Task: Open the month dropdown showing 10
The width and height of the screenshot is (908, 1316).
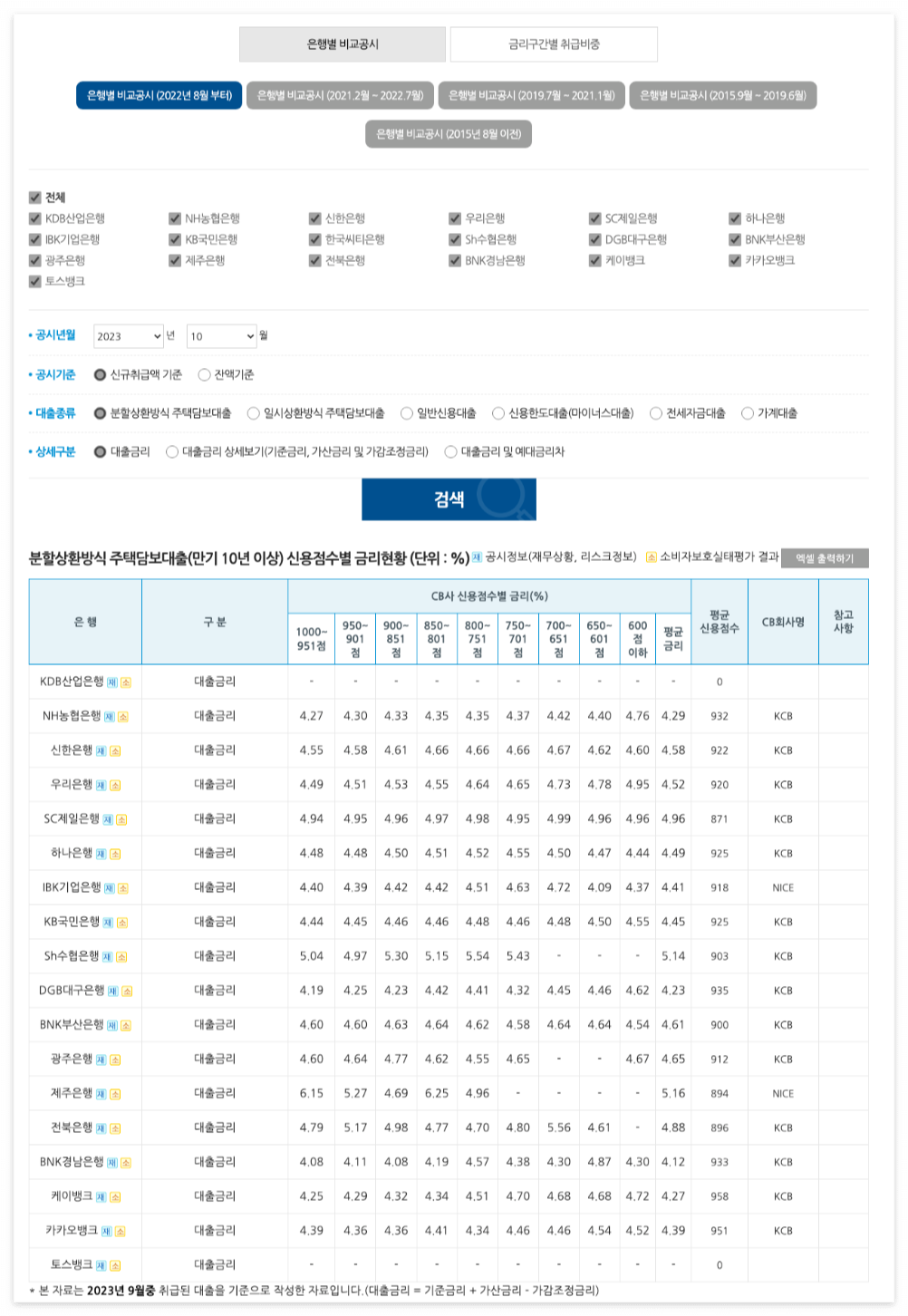Action: (x=222, y=336)
